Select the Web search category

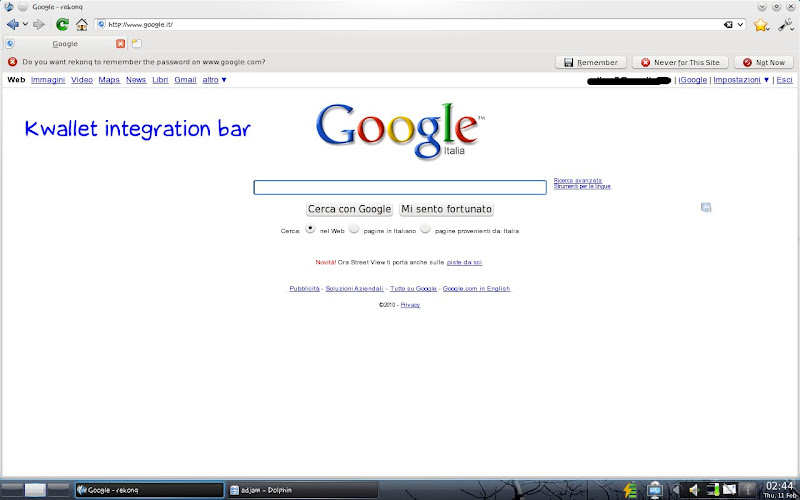click(x=16, y=80)
